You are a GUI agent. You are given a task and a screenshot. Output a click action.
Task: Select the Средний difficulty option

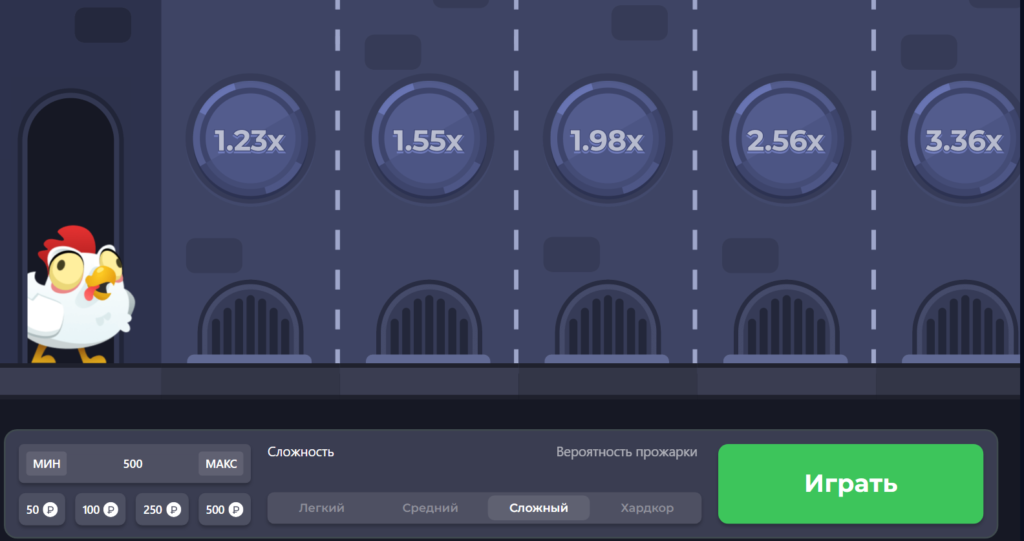(x=430, y=508)
